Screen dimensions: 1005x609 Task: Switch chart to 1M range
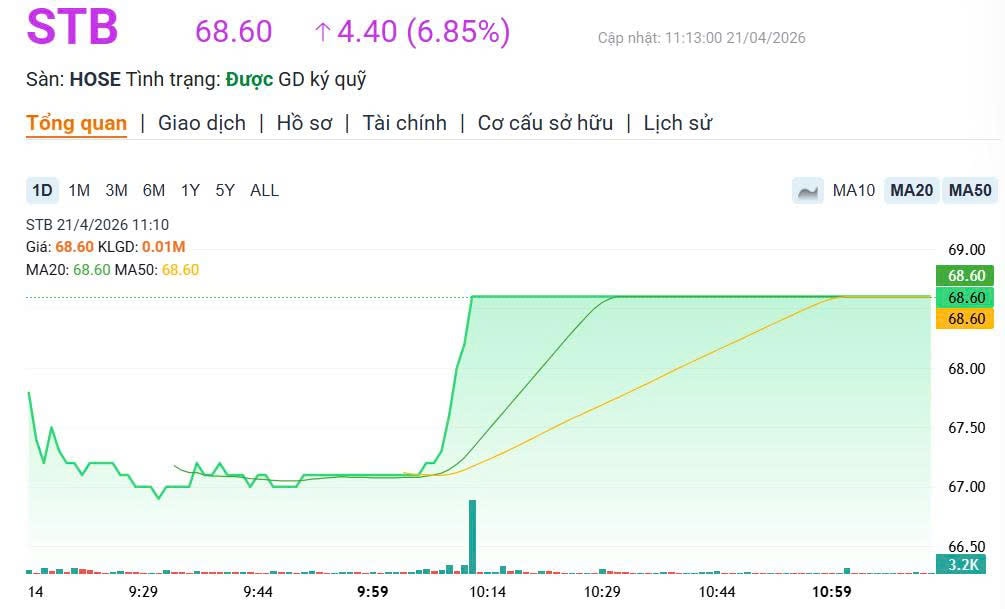point(79,190)
